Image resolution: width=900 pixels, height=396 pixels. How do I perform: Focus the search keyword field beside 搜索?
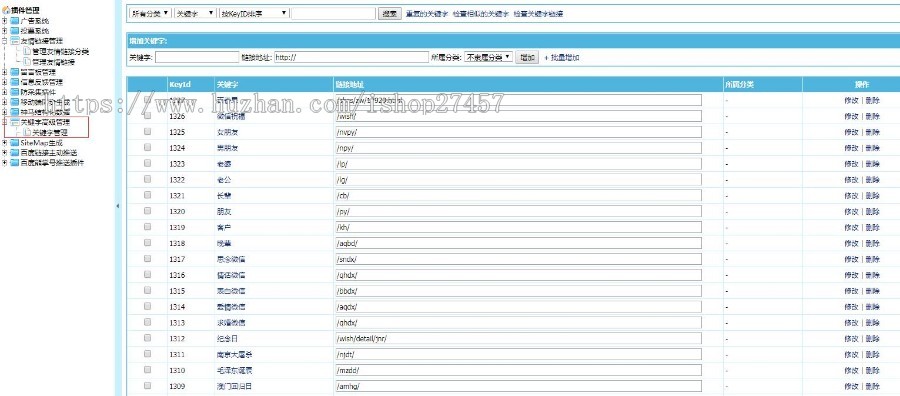(x=333, y=13)
